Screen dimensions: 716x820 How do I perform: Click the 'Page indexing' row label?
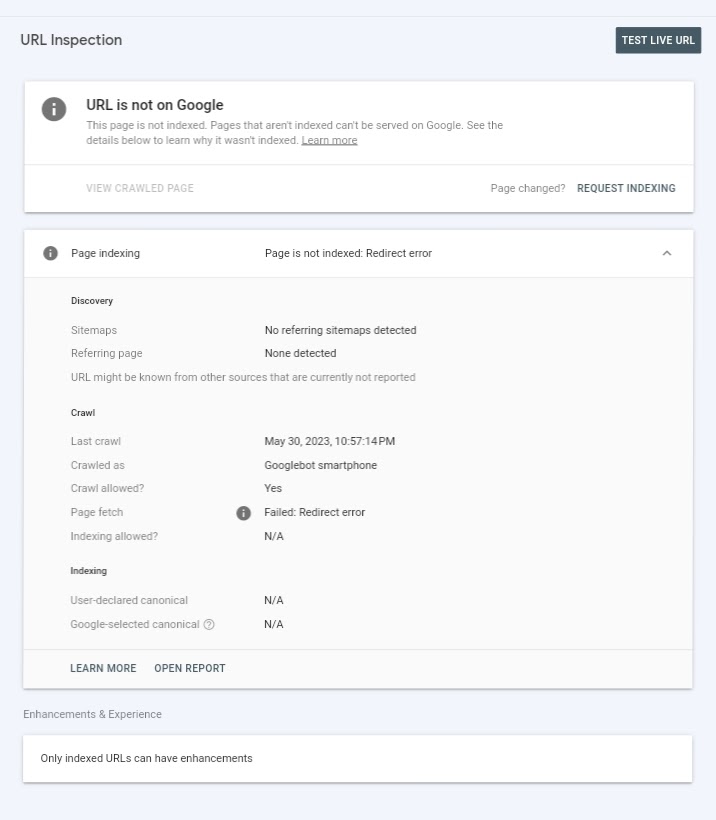(x=105, y=253)
